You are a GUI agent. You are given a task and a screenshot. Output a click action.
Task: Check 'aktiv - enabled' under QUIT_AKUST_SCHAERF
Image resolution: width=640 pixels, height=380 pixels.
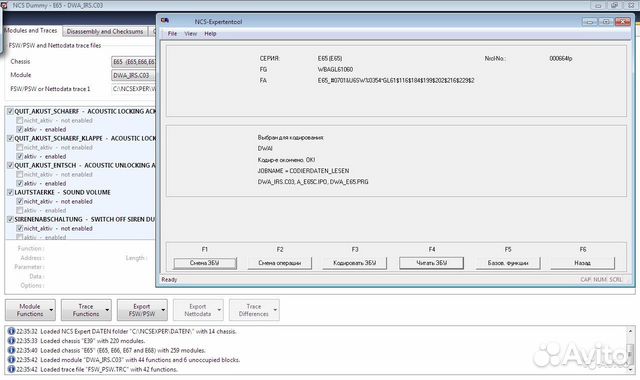point(19,129)
